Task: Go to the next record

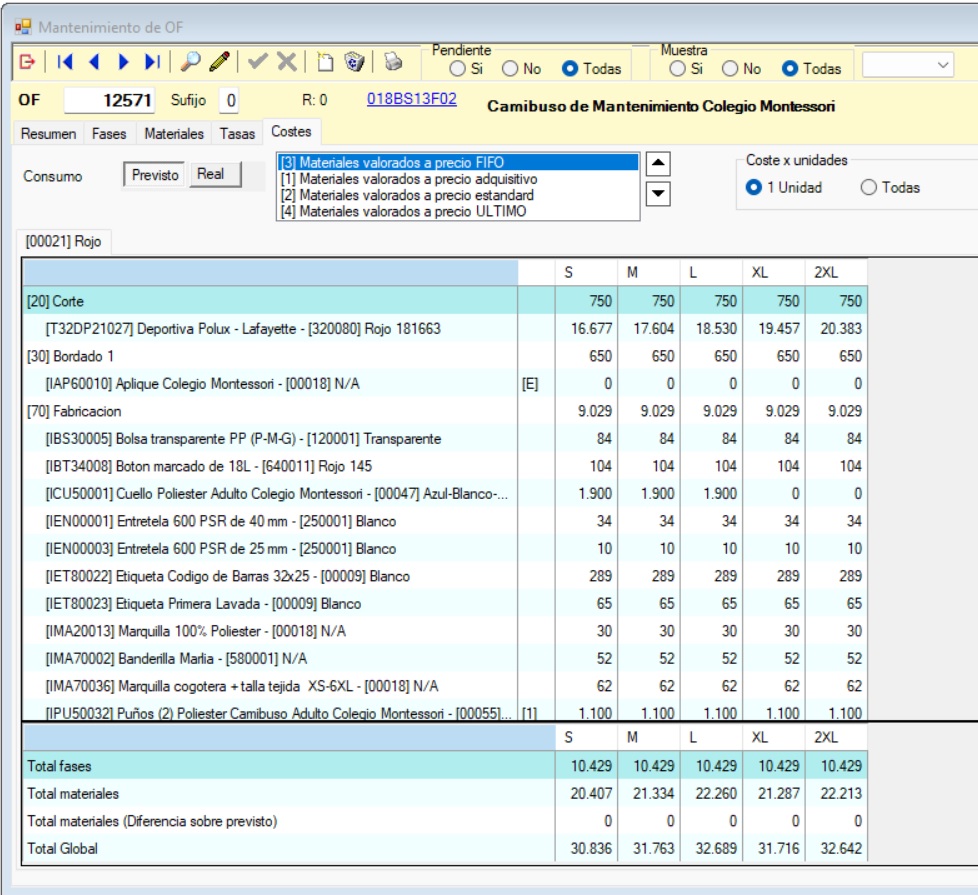Action: click(x=124, y=63)
